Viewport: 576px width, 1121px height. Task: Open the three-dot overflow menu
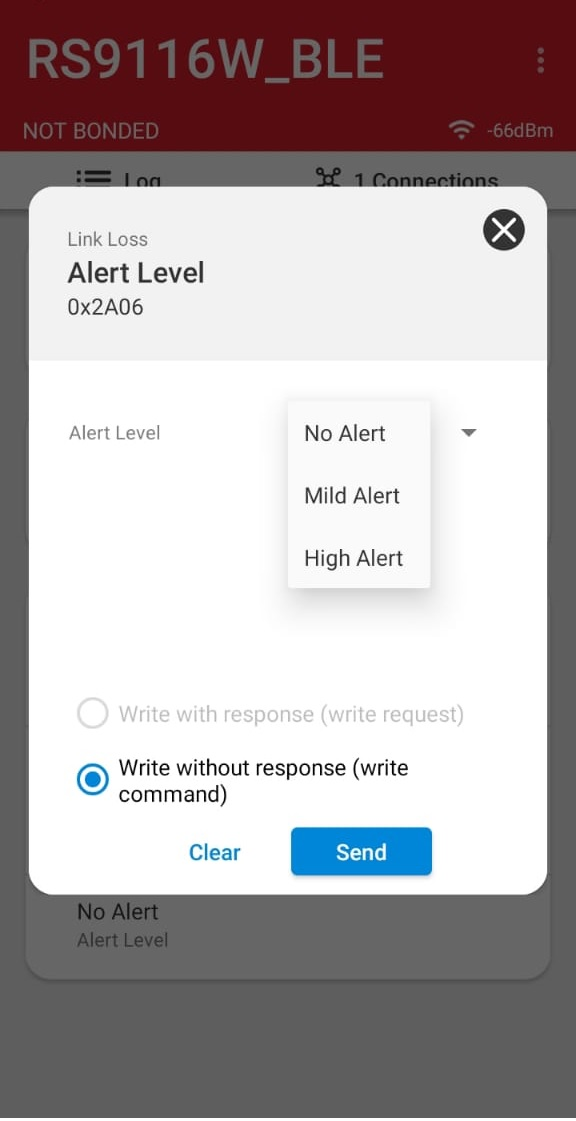541,61
